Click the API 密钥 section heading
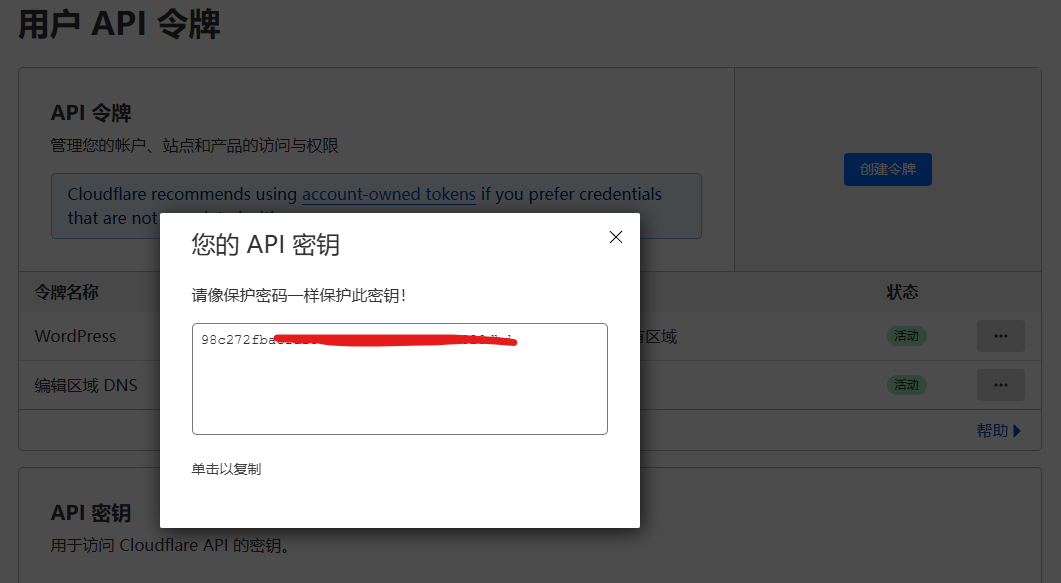The width and height of the screenshot is (1061, 583). (90, 513)
